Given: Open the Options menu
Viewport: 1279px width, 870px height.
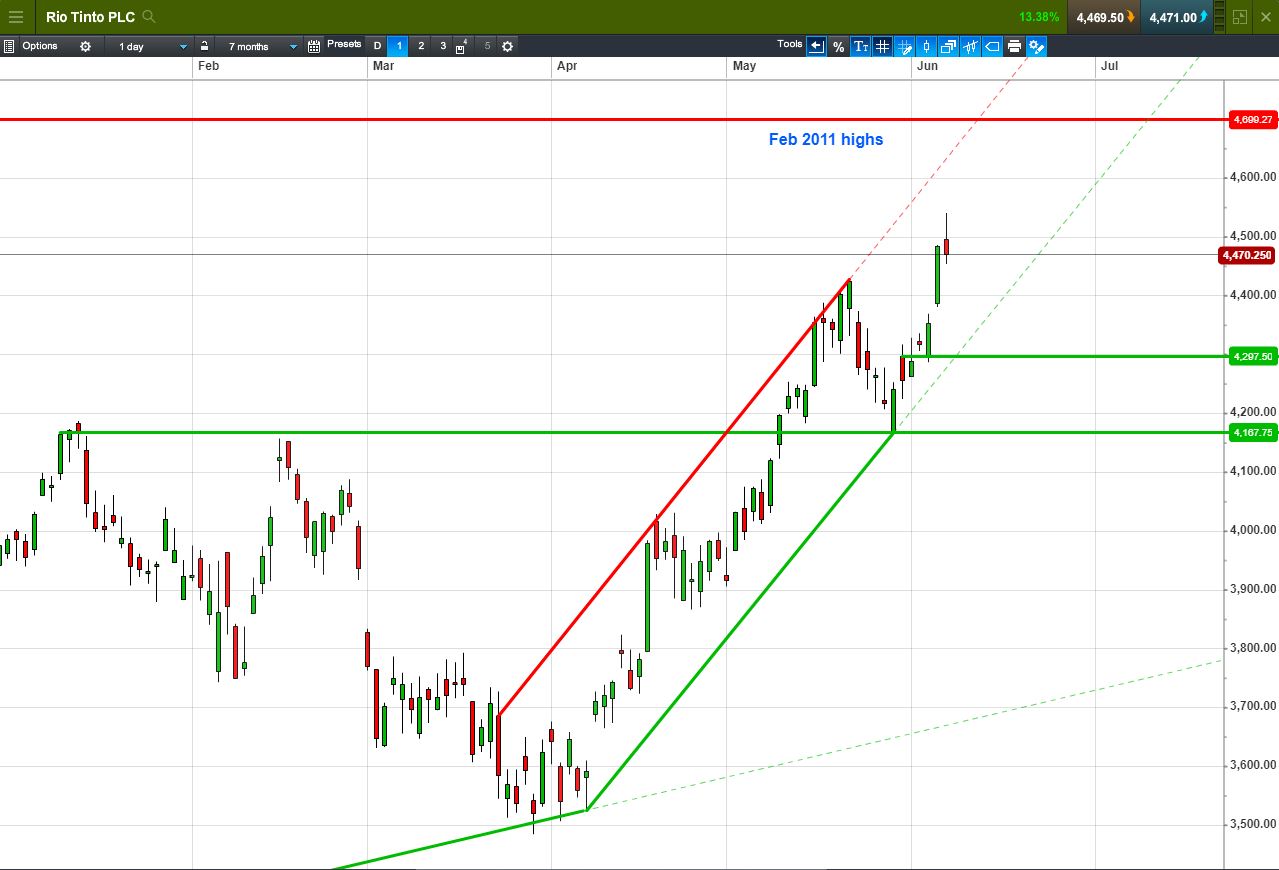Looking at the screenshot, I should 40,46.
